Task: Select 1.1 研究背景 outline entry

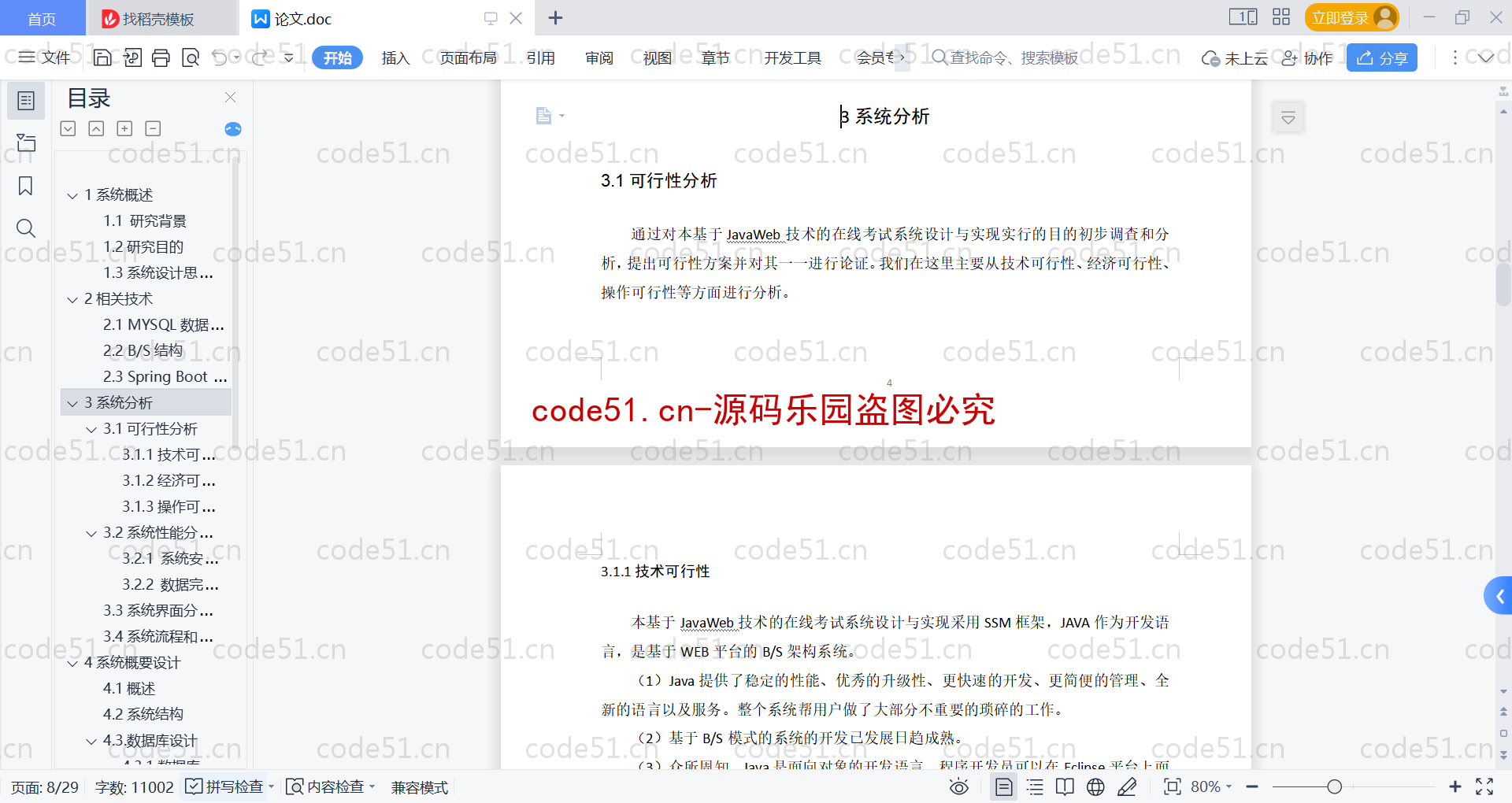Action: [145, 221]
